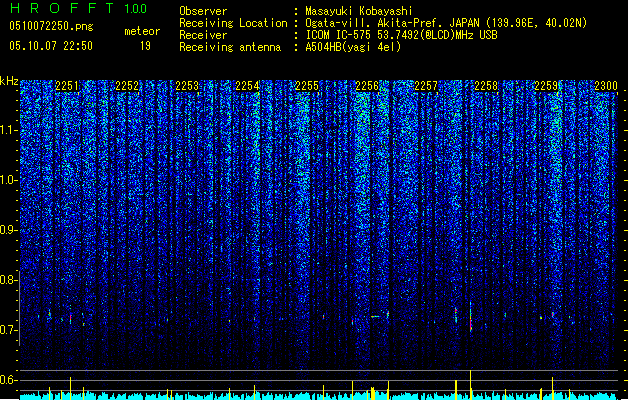Click the Receiver label
Viewport: 629px width, 400px height.
[203, 35]
